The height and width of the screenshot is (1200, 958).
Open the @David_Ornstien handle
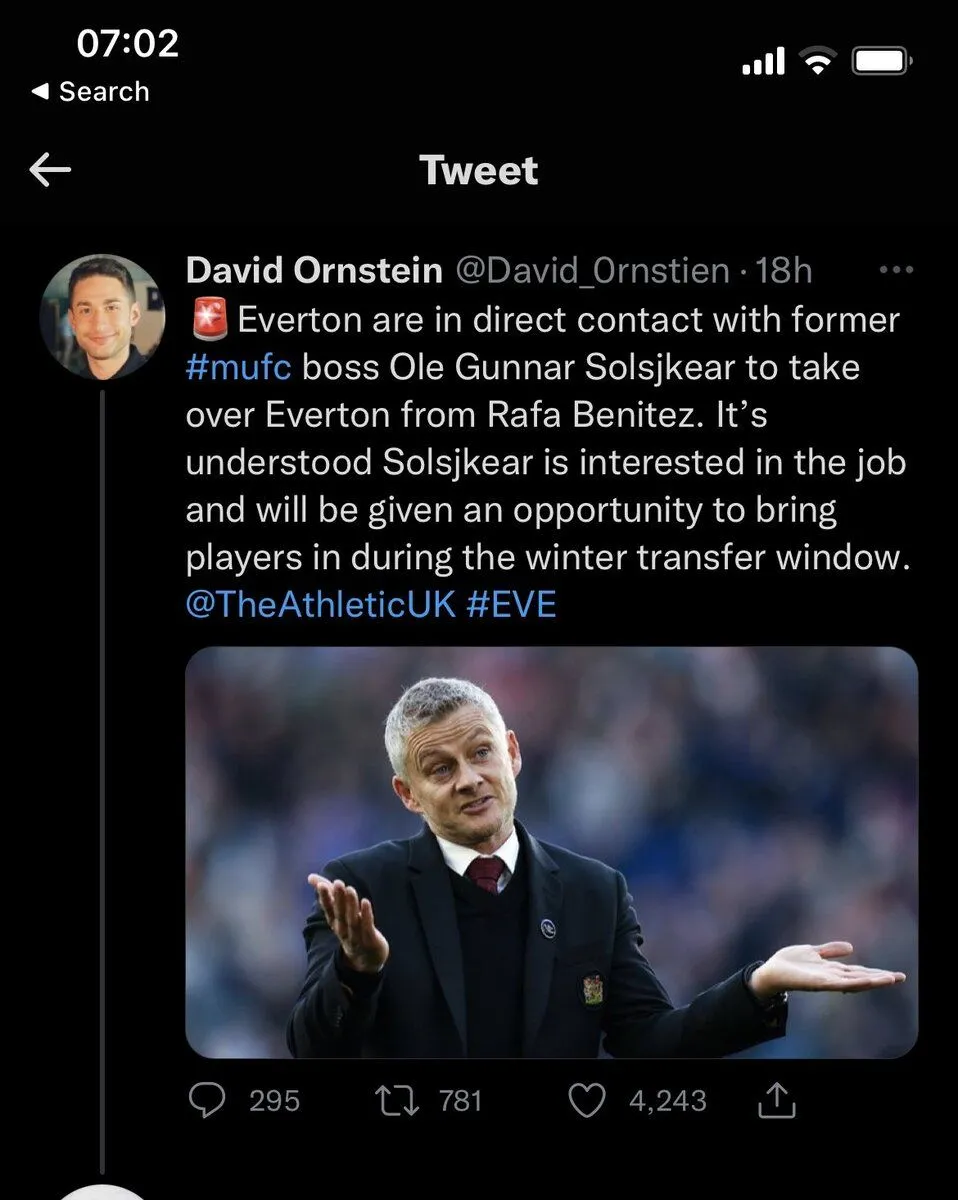[593, 270]
